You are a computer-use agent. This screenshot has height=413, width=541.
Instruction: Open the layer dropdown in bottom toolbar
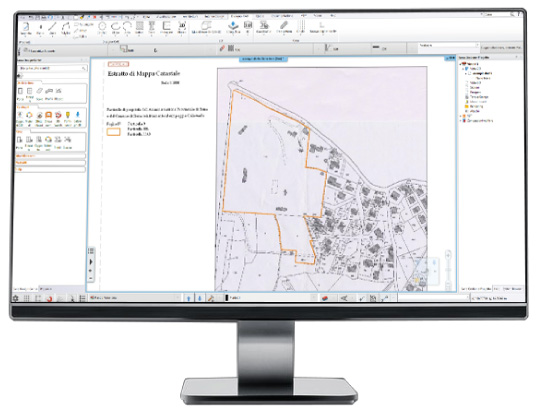[135, 297]
